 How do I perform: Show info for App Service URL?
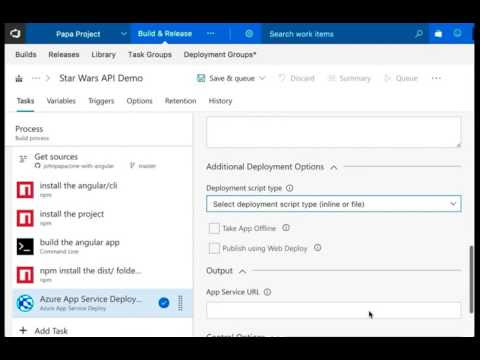267,292
